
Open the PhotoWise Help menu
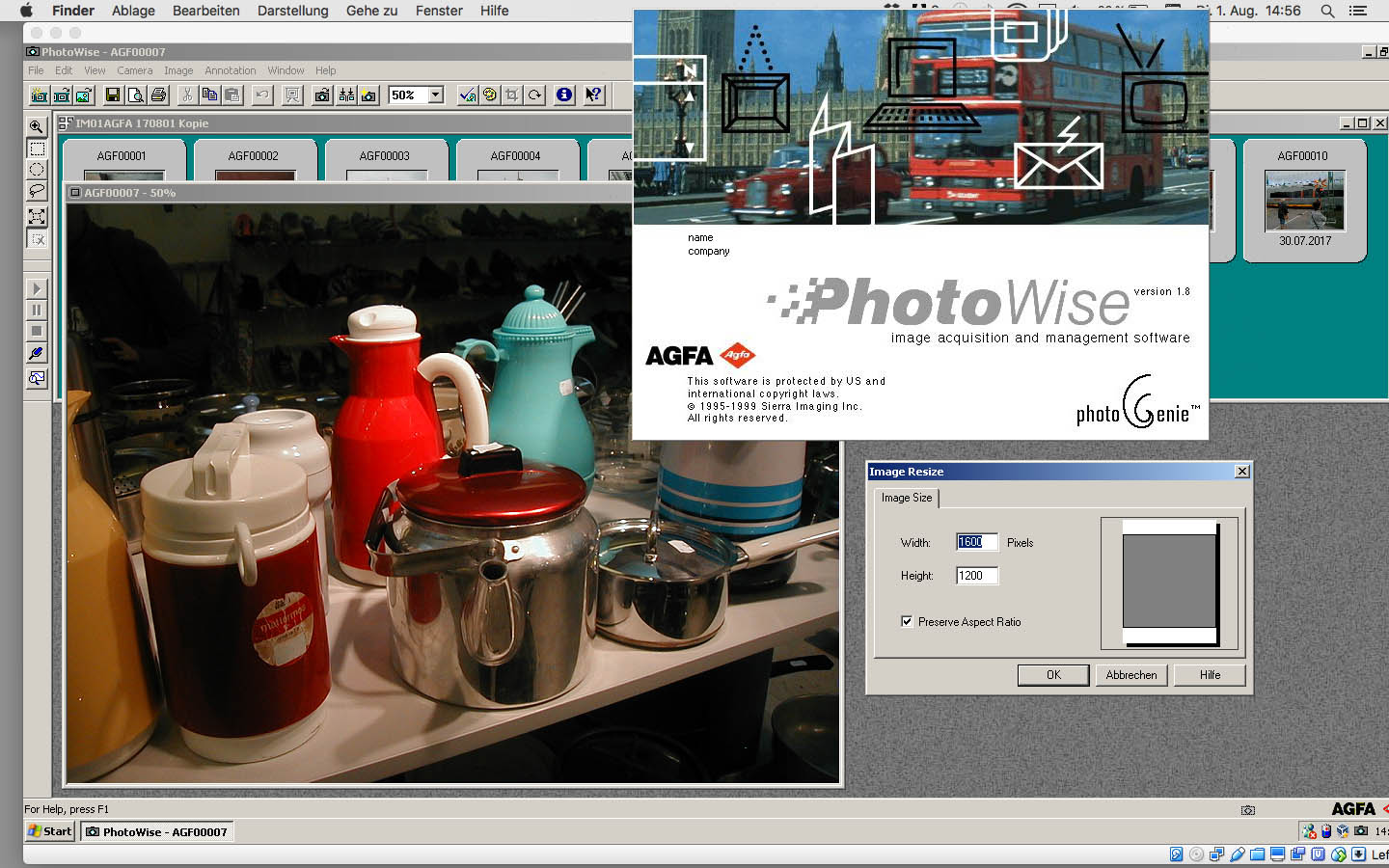click(326, 70)
